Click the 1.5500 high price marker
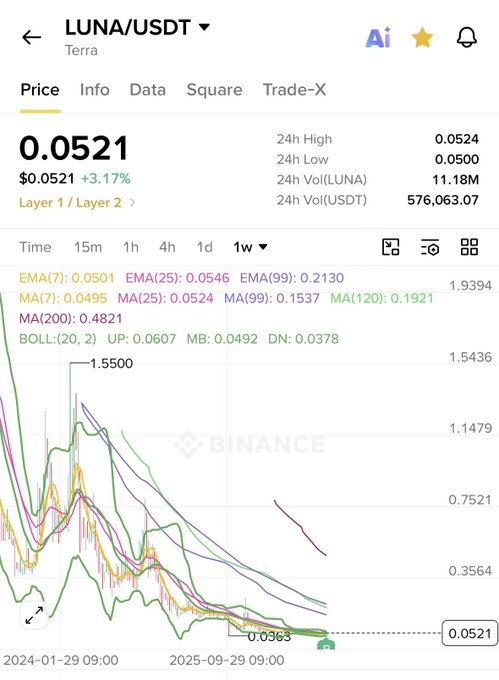This screenshot has width=499, height=680. [111, 363]
